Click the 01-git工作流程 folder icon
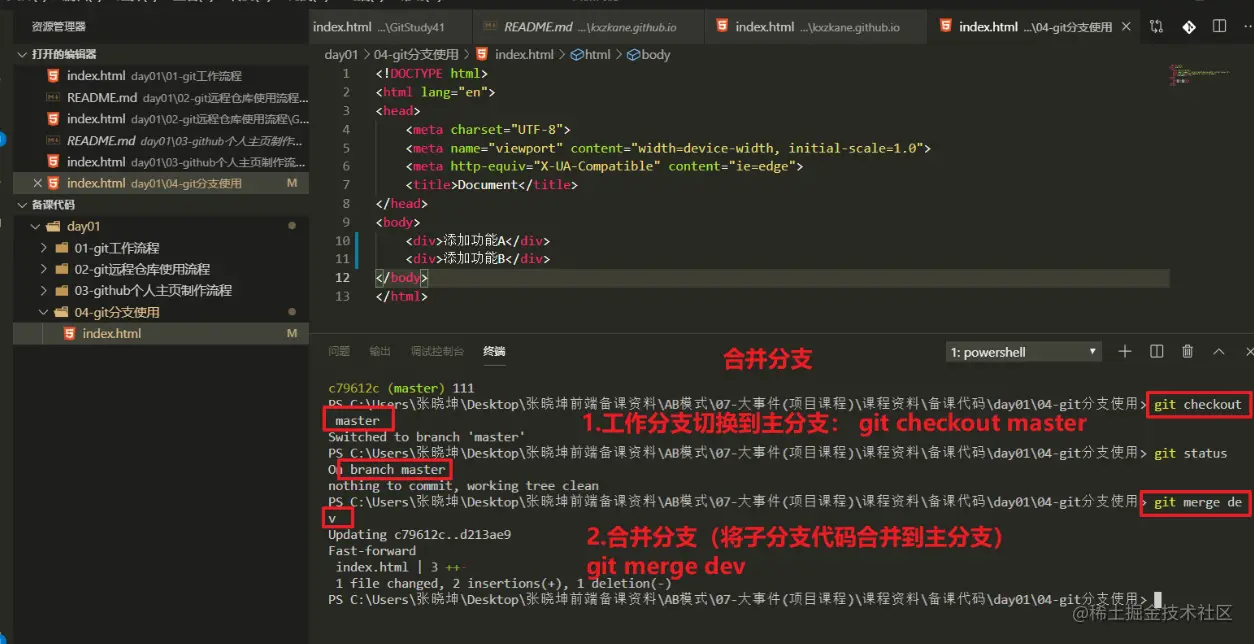1254x644 pixels. 62,248
